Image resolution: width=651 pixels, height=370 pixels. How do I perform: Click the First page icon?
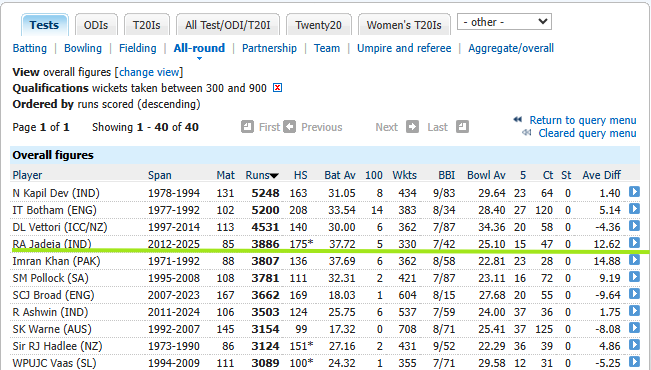click(x=247, y=127)
